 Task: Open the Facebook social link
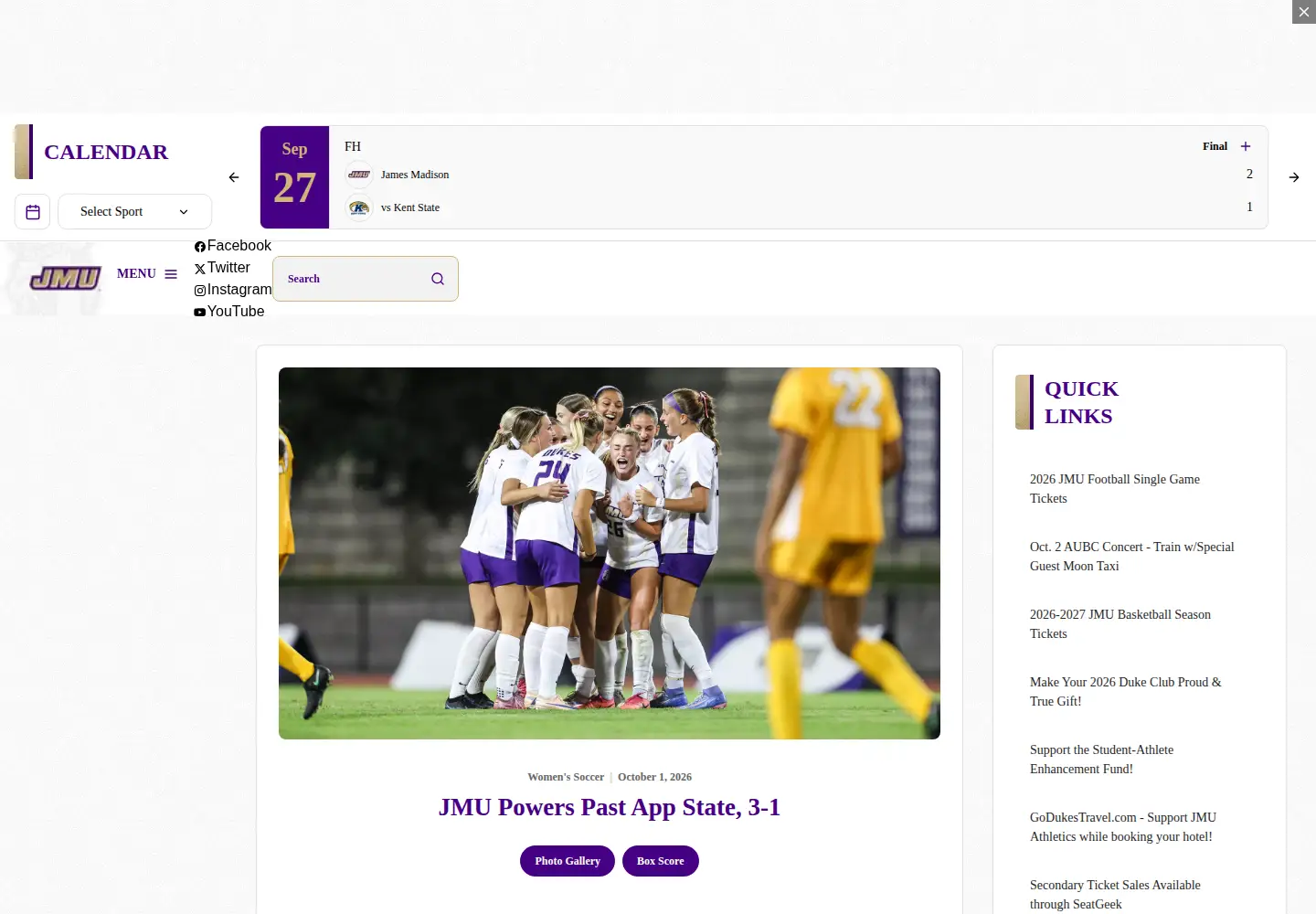[233, 246]
